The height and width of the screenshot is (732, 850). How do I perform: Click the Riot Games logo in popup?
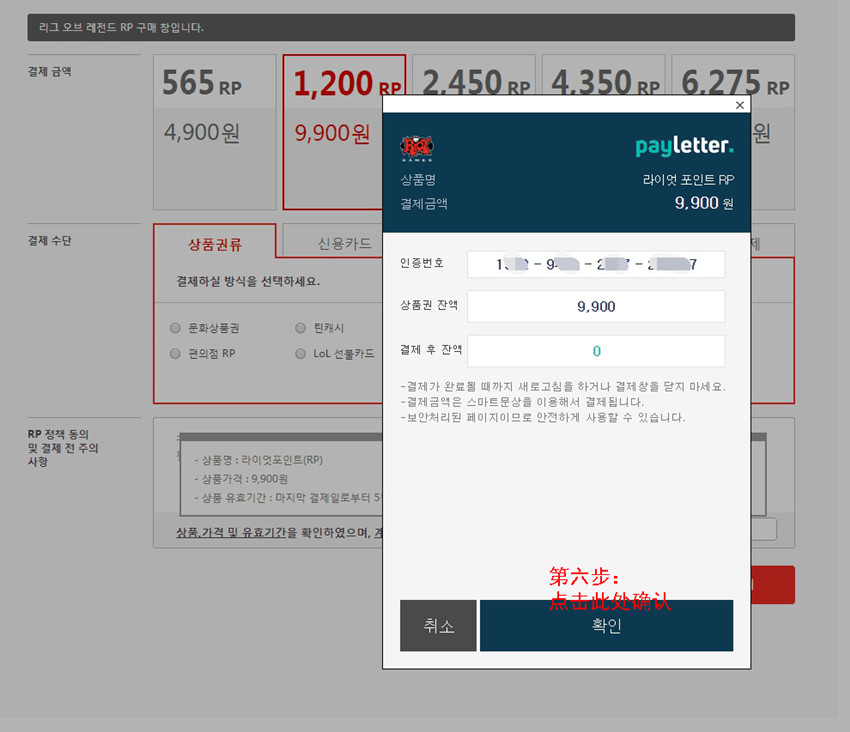pyautogui.click(x=417, y=148)
